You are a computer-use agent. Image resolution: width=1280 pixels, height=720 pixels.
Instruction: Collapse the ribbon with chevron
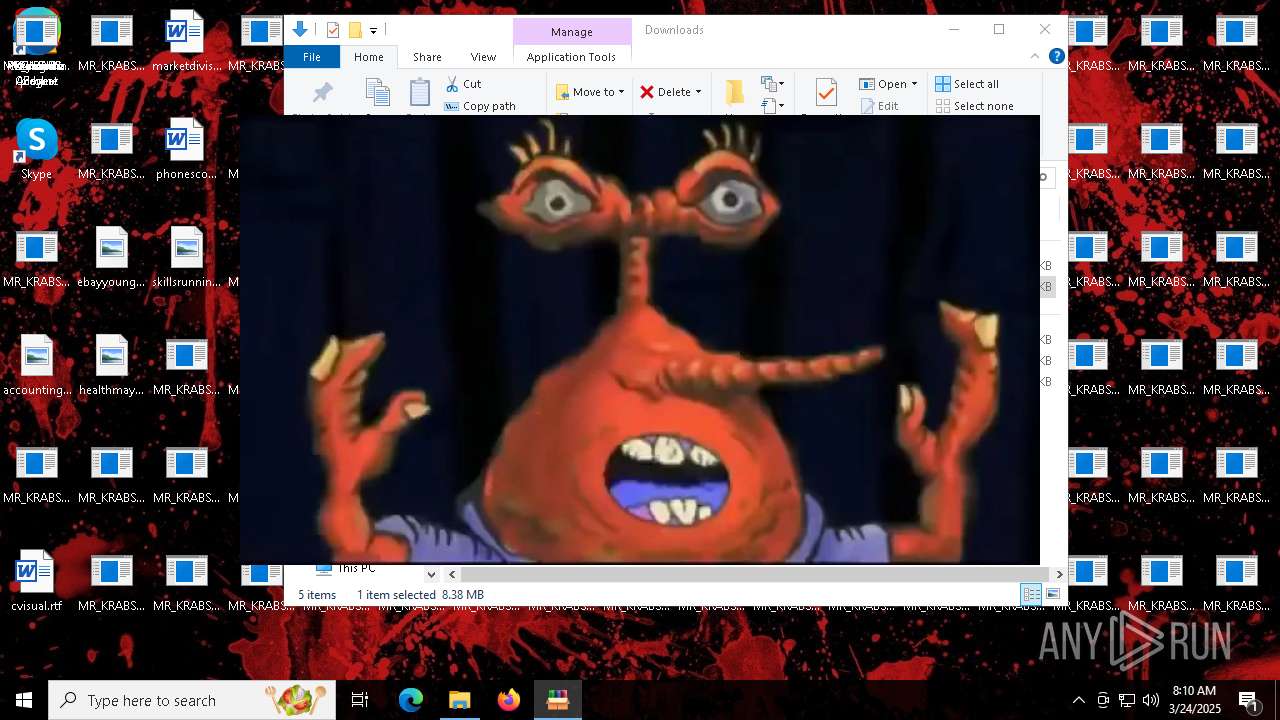[1035, 57]
